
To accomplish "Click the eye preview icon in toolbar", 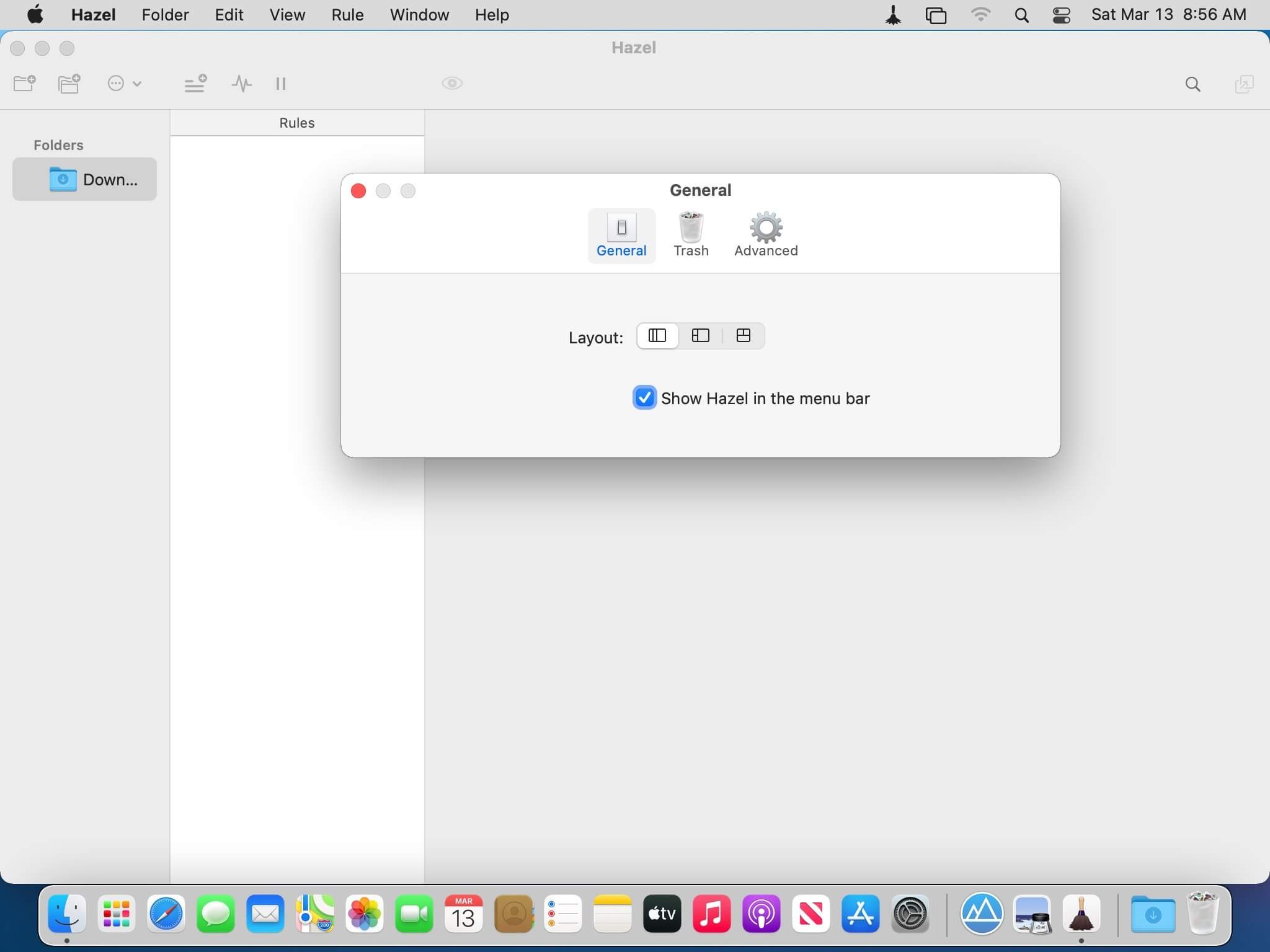I will pos(452,83).
